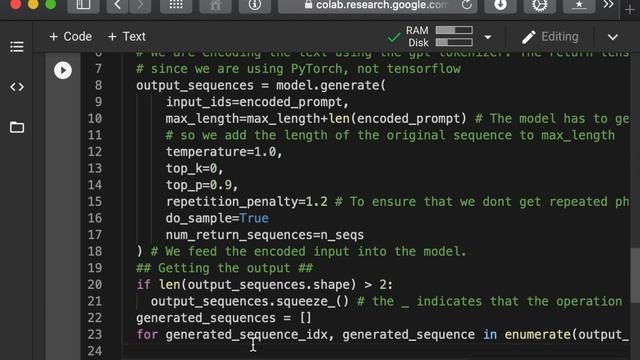Run the code cell with play button
Viewport: 640px width, 360px height.
63,71
